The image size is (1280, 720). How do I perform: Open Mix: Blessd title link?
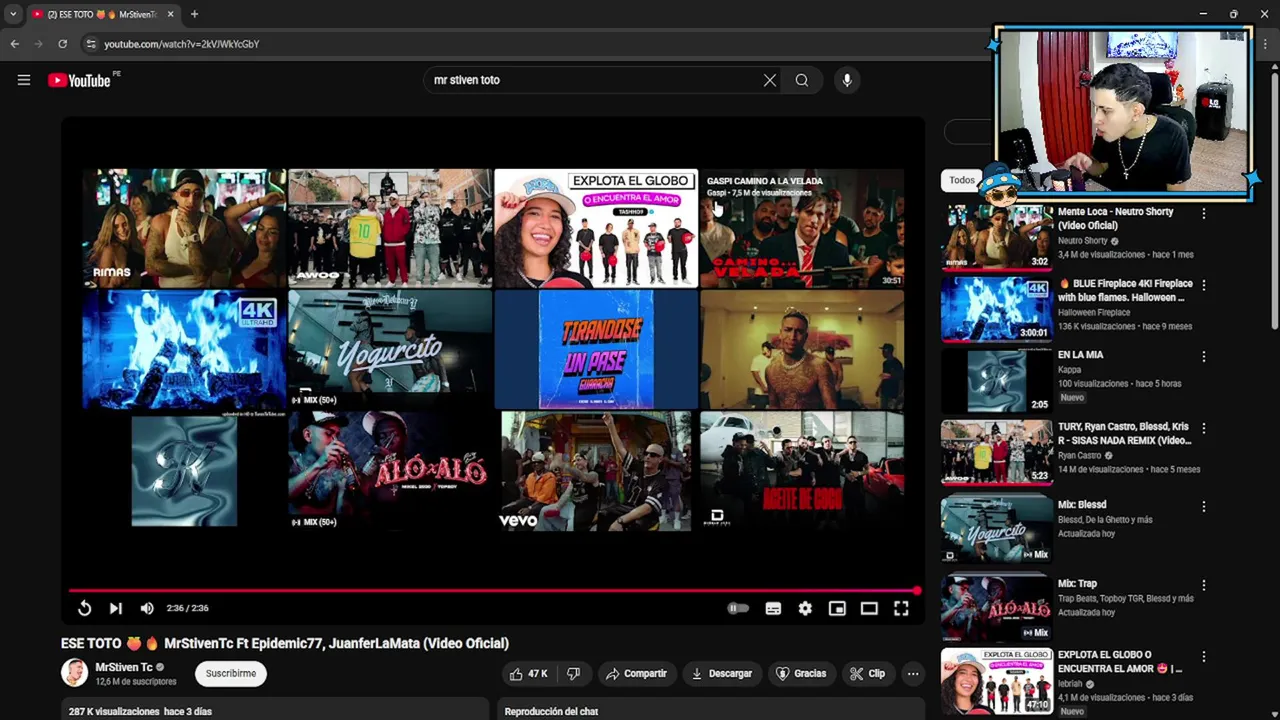coord(1082,505)
